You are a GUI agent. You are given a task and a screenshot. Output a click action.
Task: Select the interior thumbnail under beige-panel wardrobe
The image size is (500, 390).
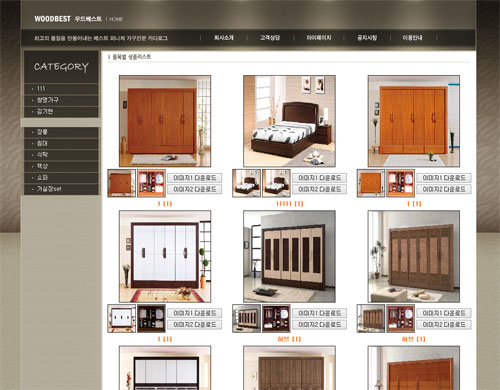276,318
